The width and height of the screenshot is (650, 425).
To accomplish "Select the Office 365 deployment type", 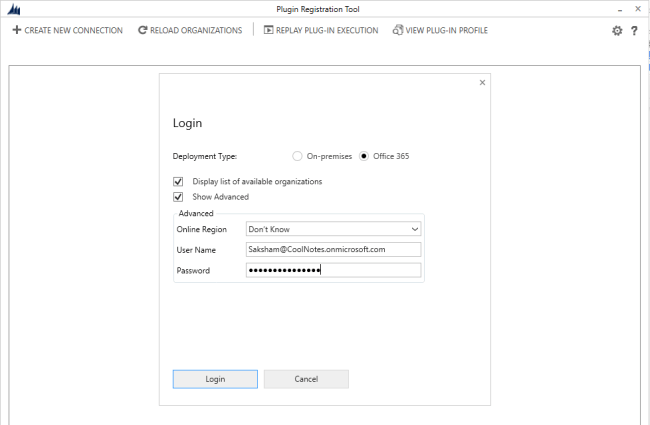I will 364,156.
